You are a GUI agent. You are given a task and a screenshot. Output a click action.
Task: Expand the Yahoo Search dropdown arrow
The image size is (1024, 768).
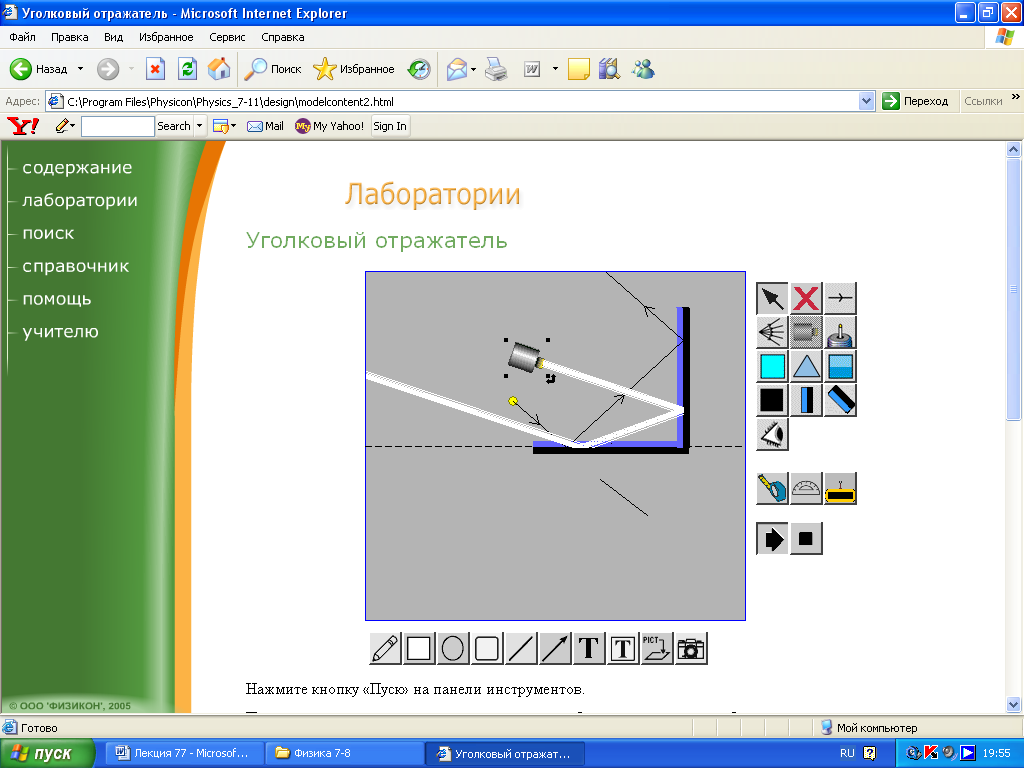(x=200, y=126)
